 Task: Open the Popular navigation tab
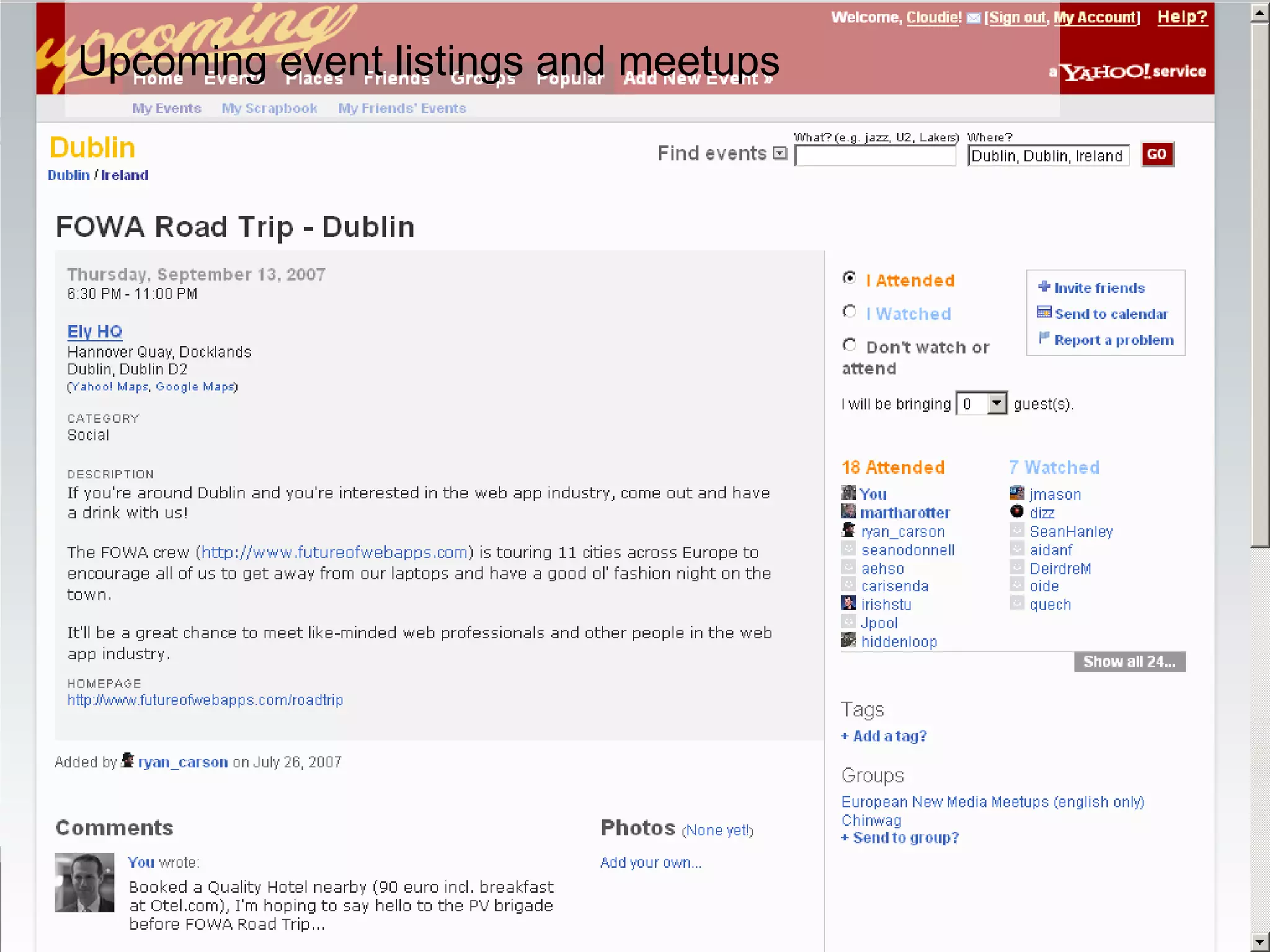(570, 79)
